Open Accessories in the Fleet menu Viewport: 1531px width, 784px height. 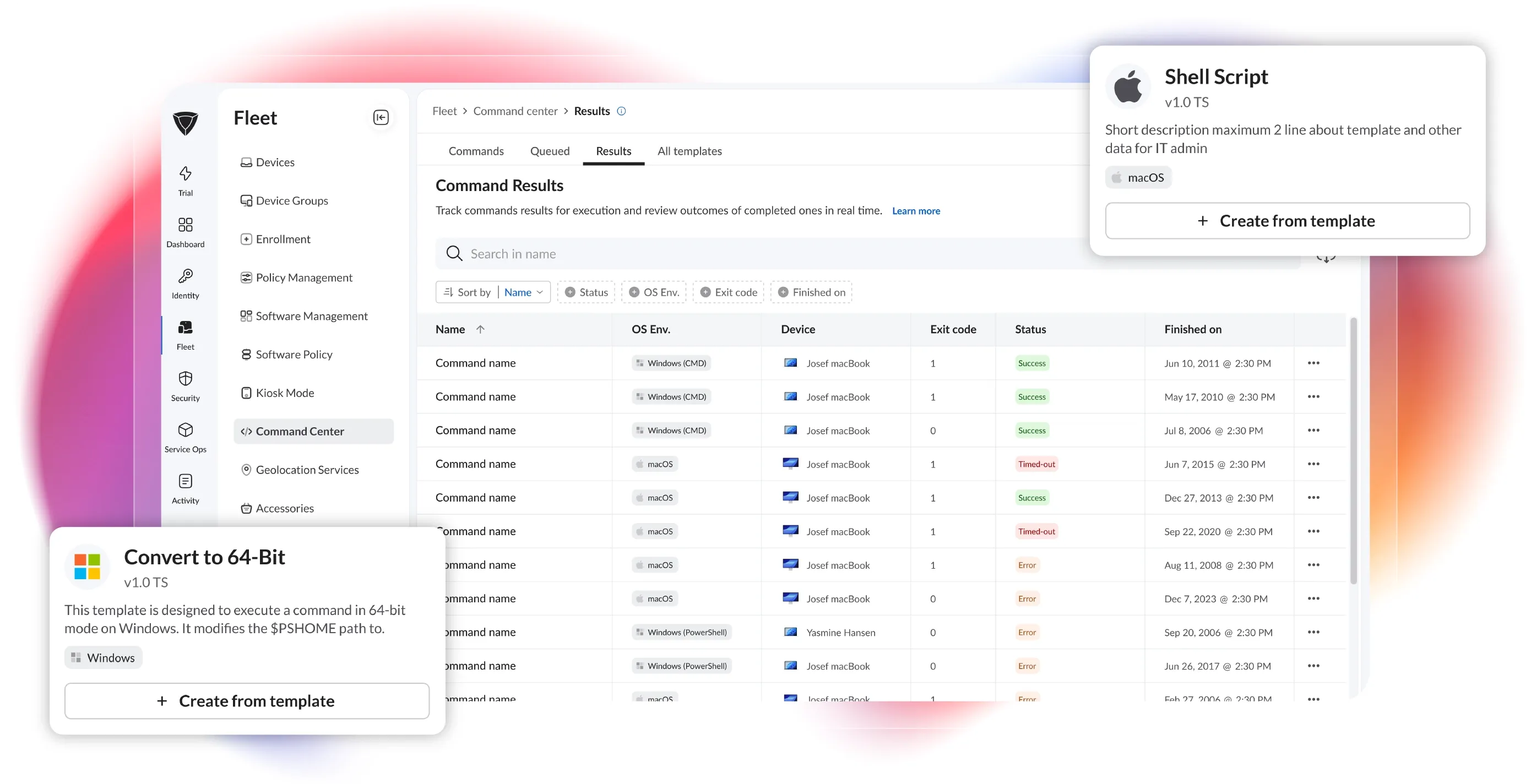pos(277,508)
